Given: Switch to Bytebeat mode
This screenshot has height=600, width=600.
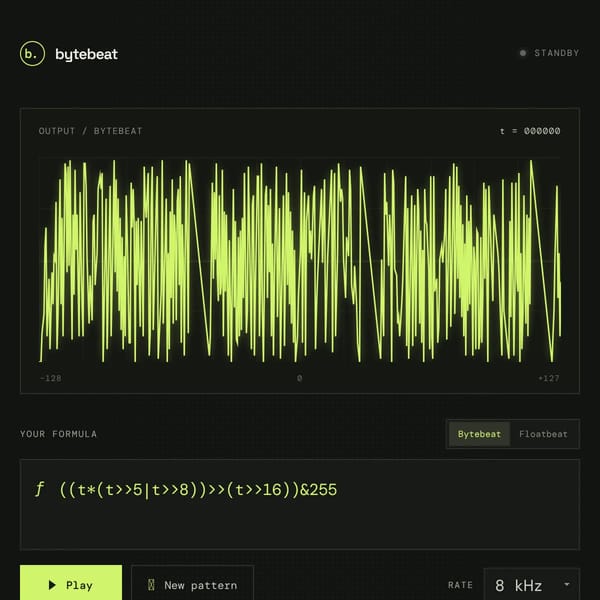Looking at the screenshot, I should (479, 434).
